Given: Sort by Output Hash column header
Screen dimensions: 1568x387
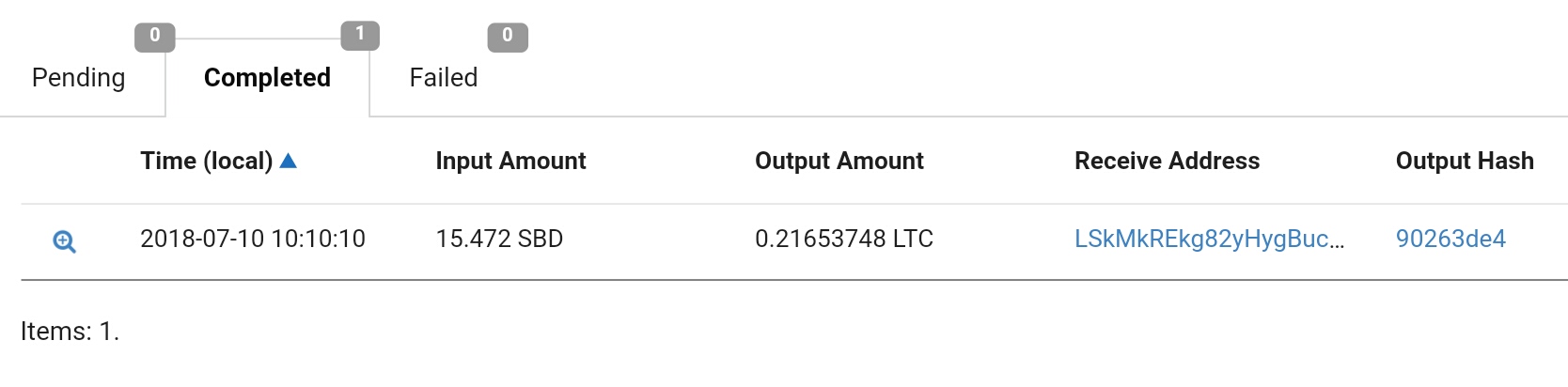Looking at the screenshot, I should click(1465, 161).
